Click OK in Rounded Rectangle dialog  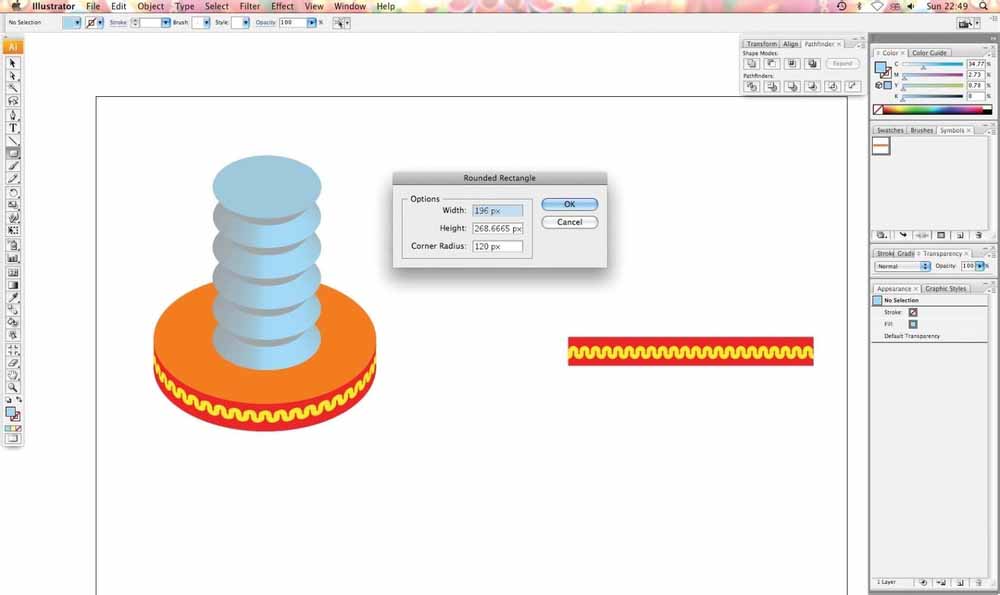point(570,204)
